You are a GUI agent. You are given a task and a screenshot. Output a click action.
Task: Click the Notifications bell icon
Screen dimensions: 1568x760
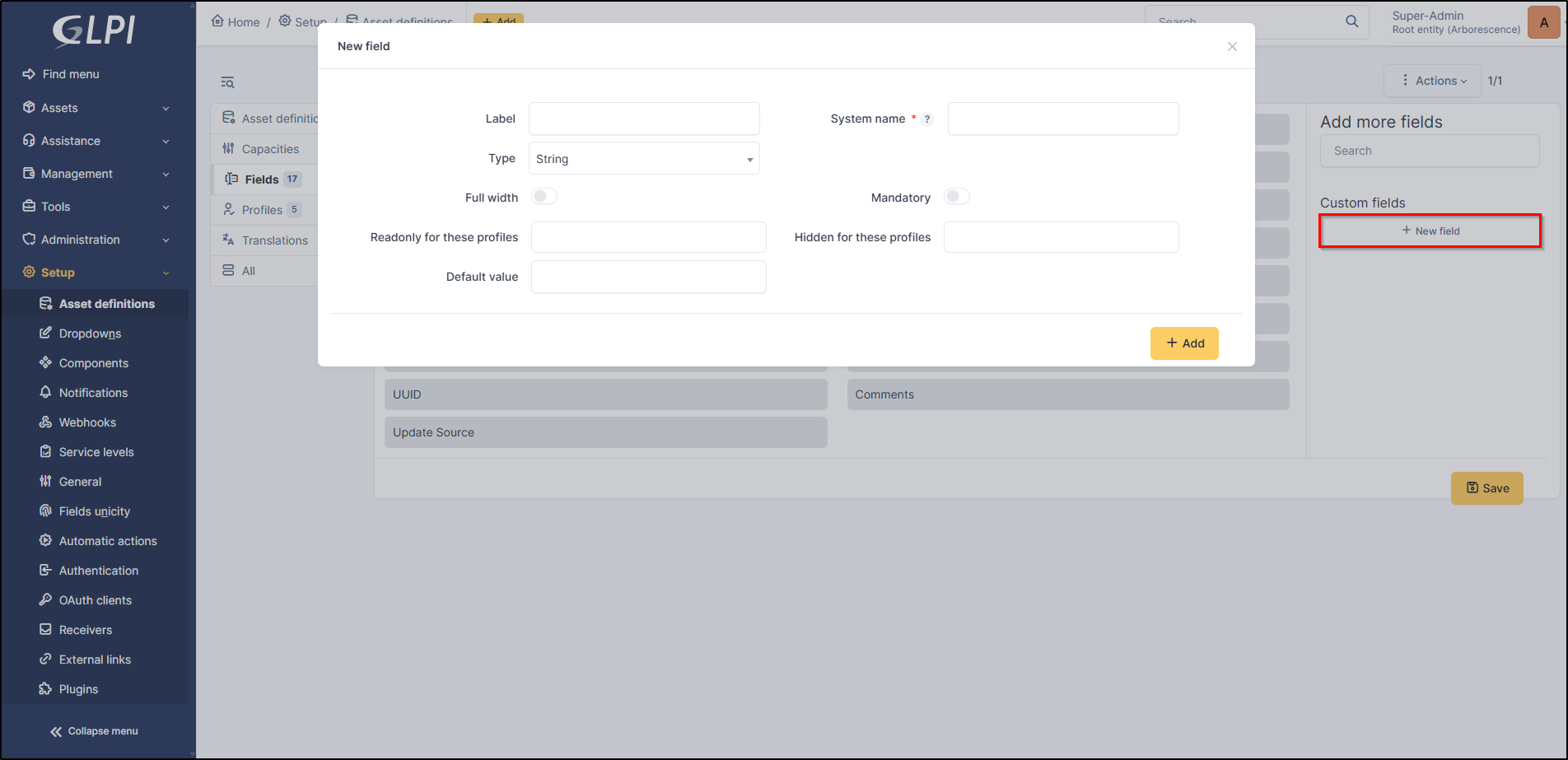coord(46,393)
